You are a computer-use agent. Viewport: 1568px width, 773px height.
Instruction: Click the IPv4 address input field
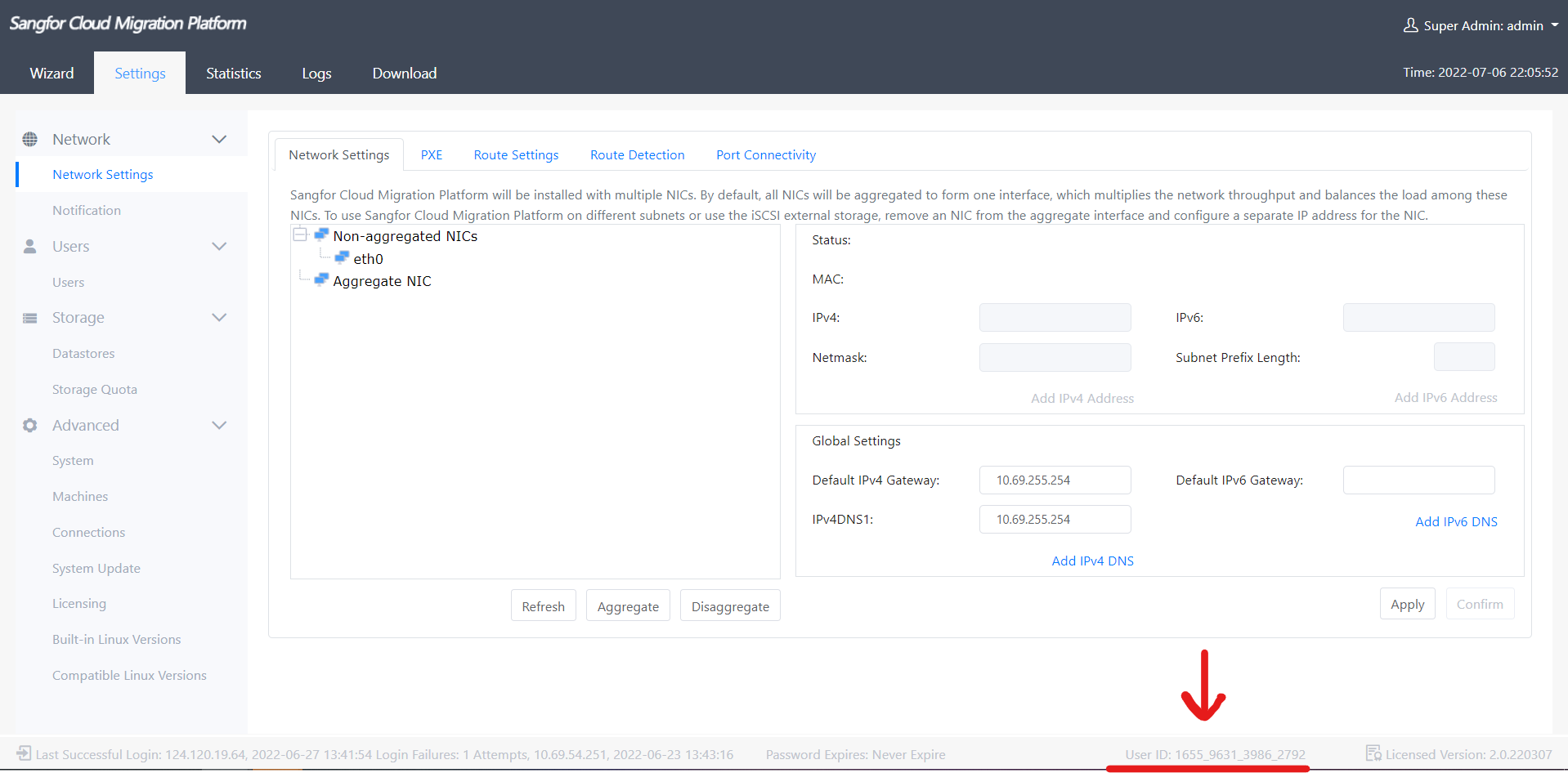pyautogui.click(x=1055, y=317)
